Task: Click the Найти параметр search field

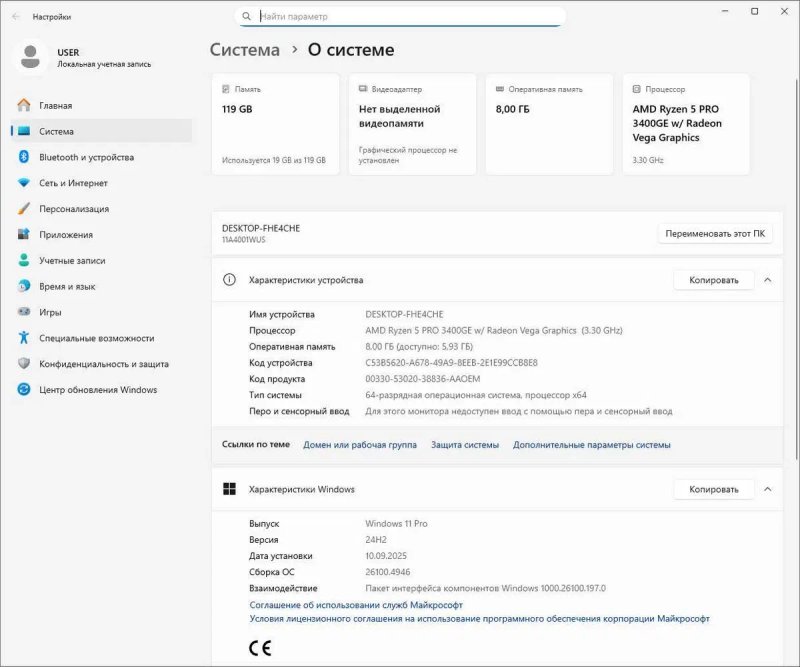Action: (x=403, y=16)
